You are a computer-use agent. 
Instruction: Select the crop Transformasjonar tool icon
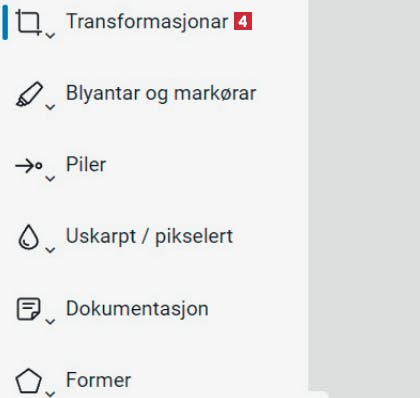[29, 22]
